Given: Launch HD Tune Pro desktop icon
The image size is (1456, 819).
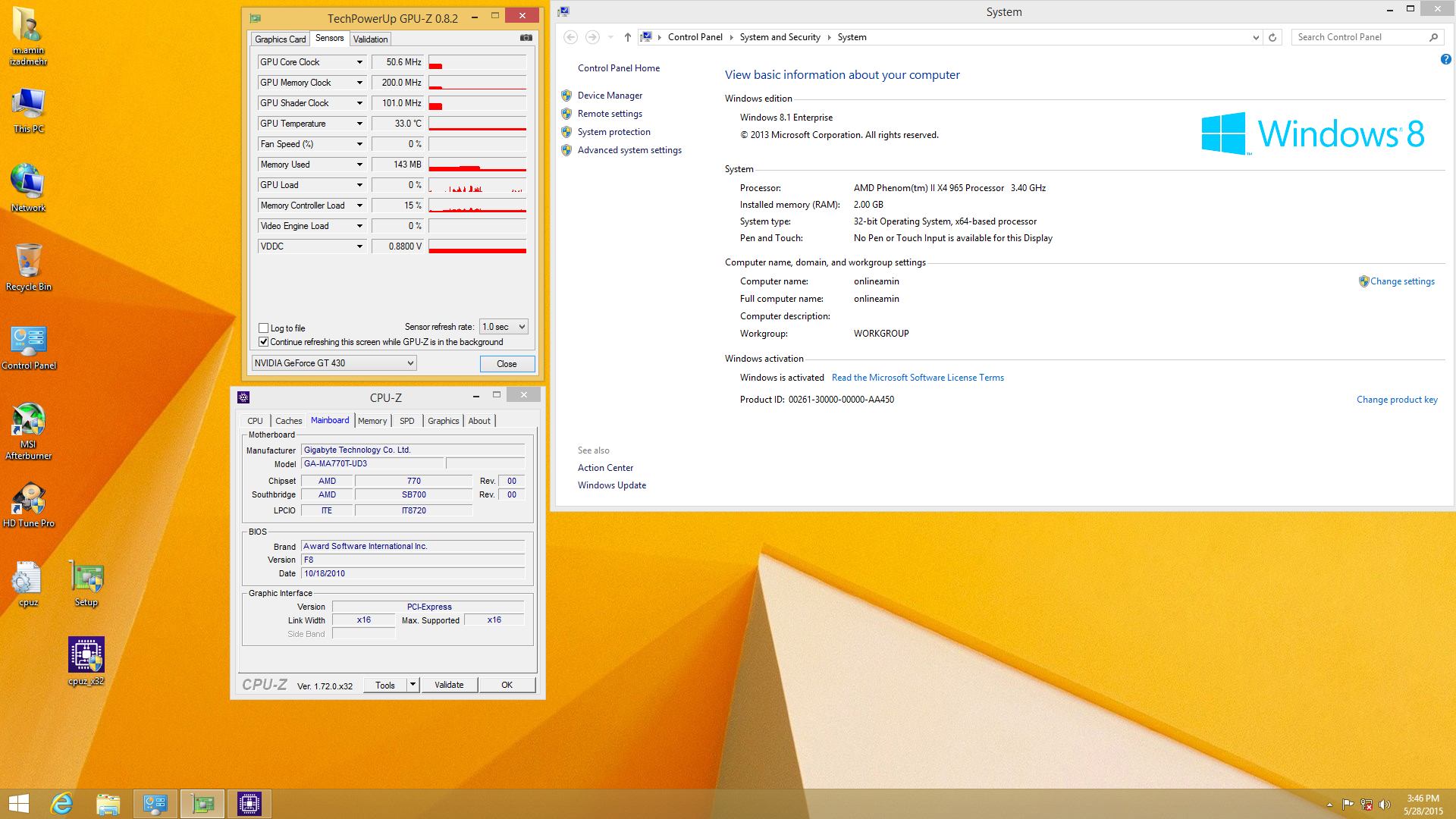Looking at the screenshot, I should coord(29,505).
